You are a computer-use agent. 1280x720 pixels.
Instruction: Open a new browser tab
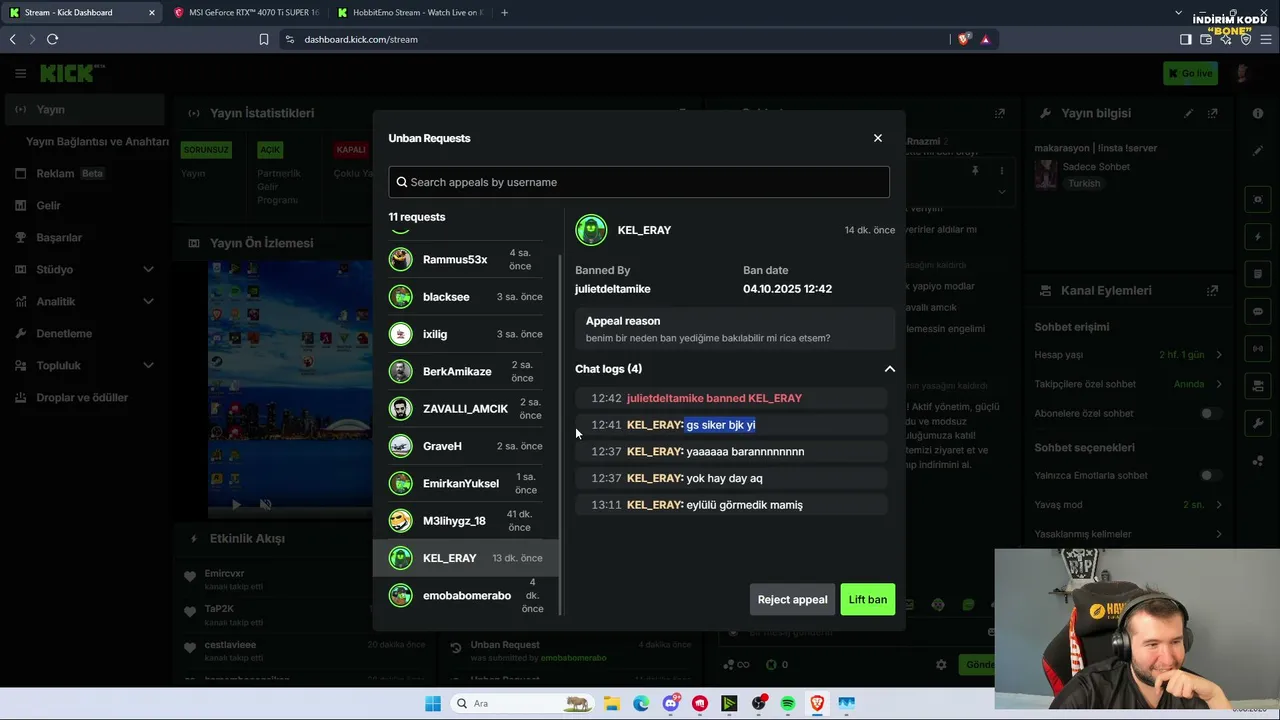pyautogui.click(x=504, y=13)
